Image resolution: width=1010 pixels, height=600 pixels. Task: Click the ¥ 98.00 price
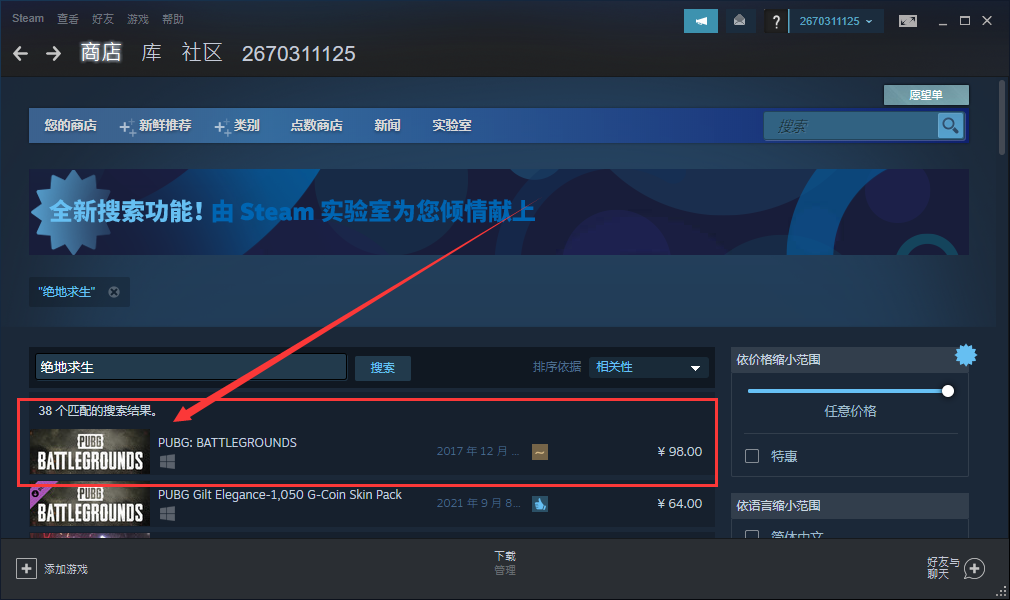point(680,452)
